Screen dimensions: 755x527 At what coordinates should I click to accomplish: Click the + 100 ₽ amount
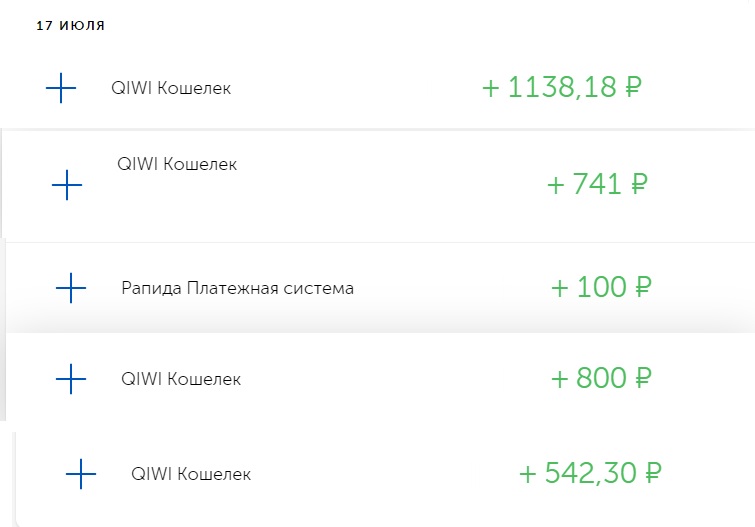601,287
